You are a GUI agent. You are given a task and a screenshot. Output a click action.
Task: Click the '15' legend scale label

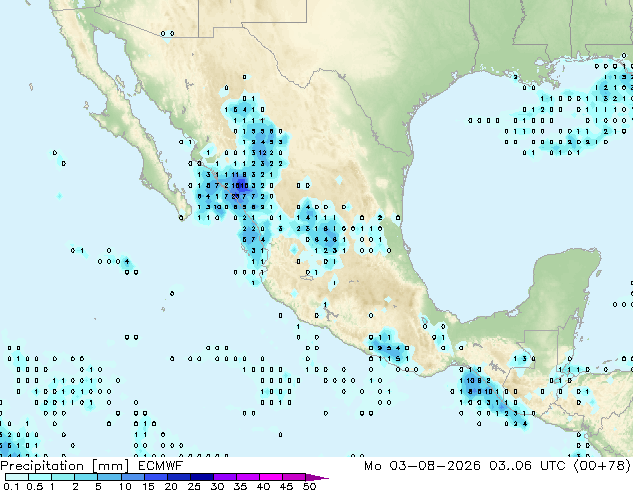pyautogui.click(x=148, y=486)
